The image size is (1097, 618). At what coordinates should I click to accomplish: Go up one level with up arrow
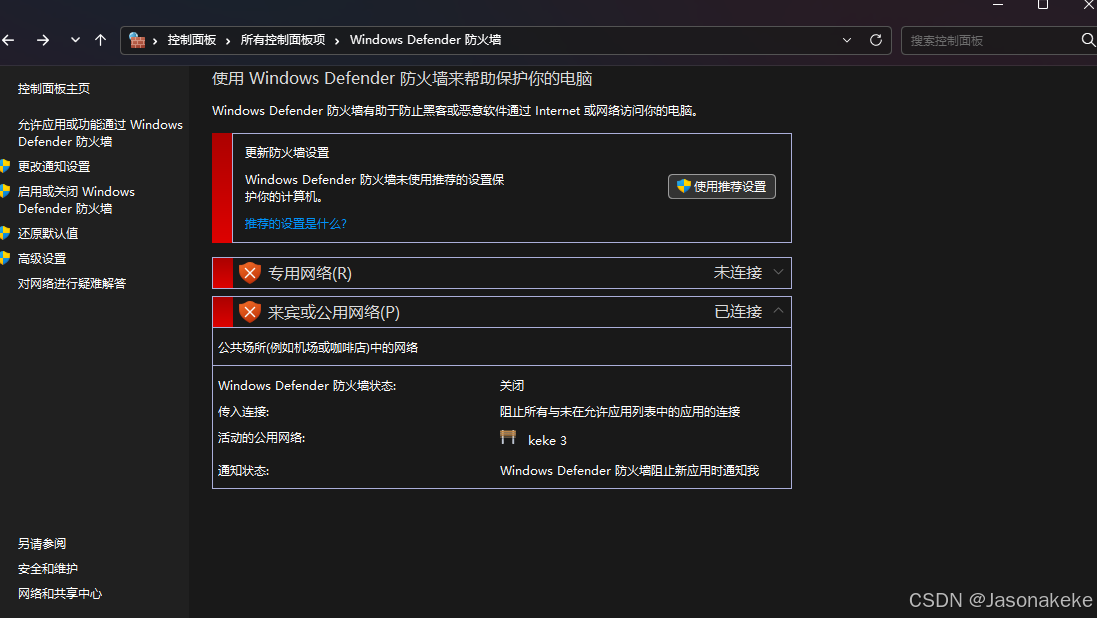101,41
